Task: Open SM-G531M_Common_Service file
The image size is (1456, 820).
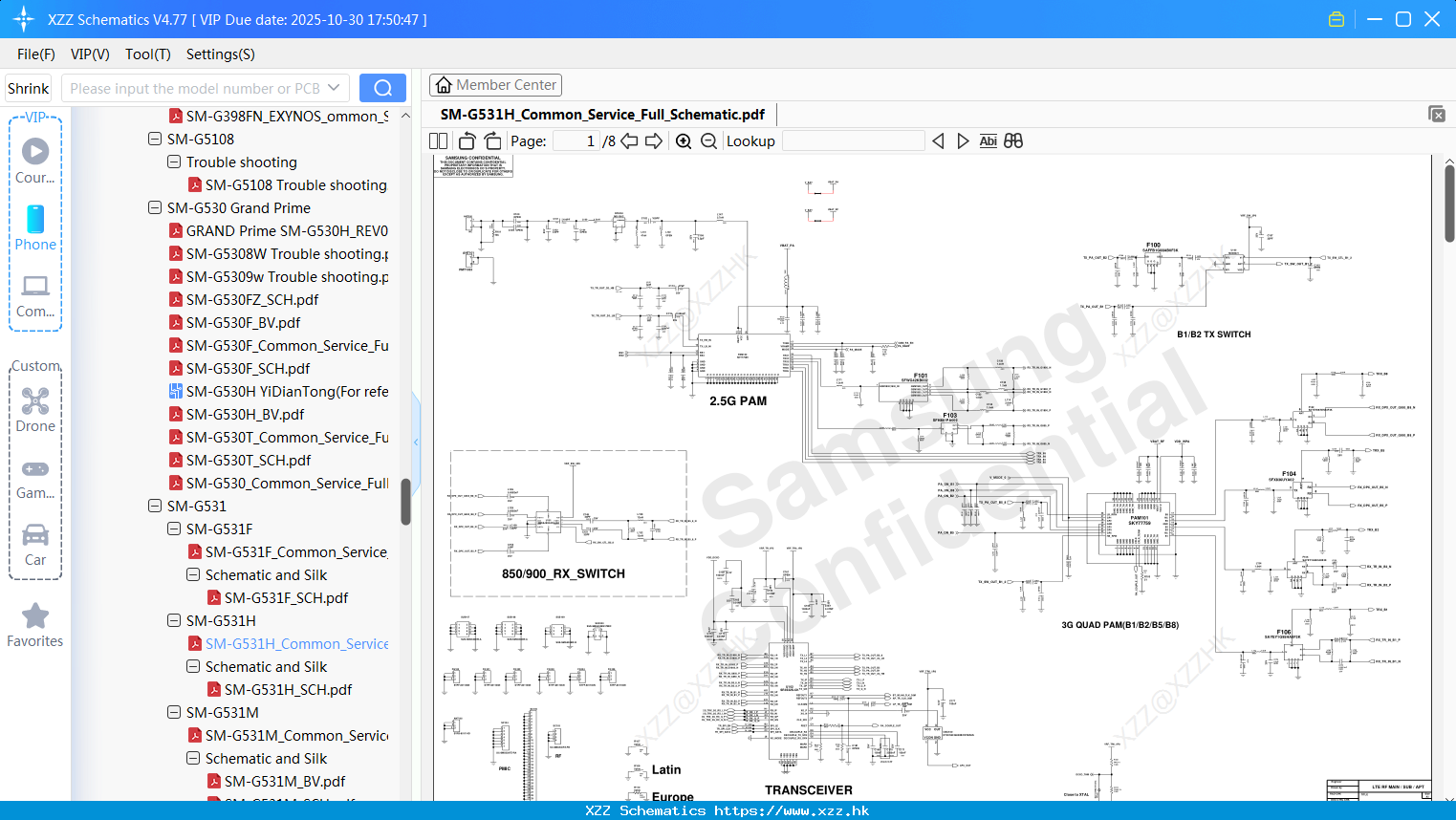Action: (x=288, y=735)
